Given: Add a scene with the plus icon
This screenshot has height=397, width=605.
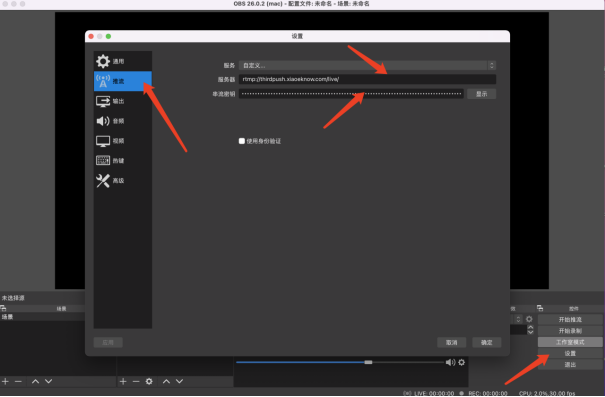Looking at the screenshot, I should (x=5, y=381).
